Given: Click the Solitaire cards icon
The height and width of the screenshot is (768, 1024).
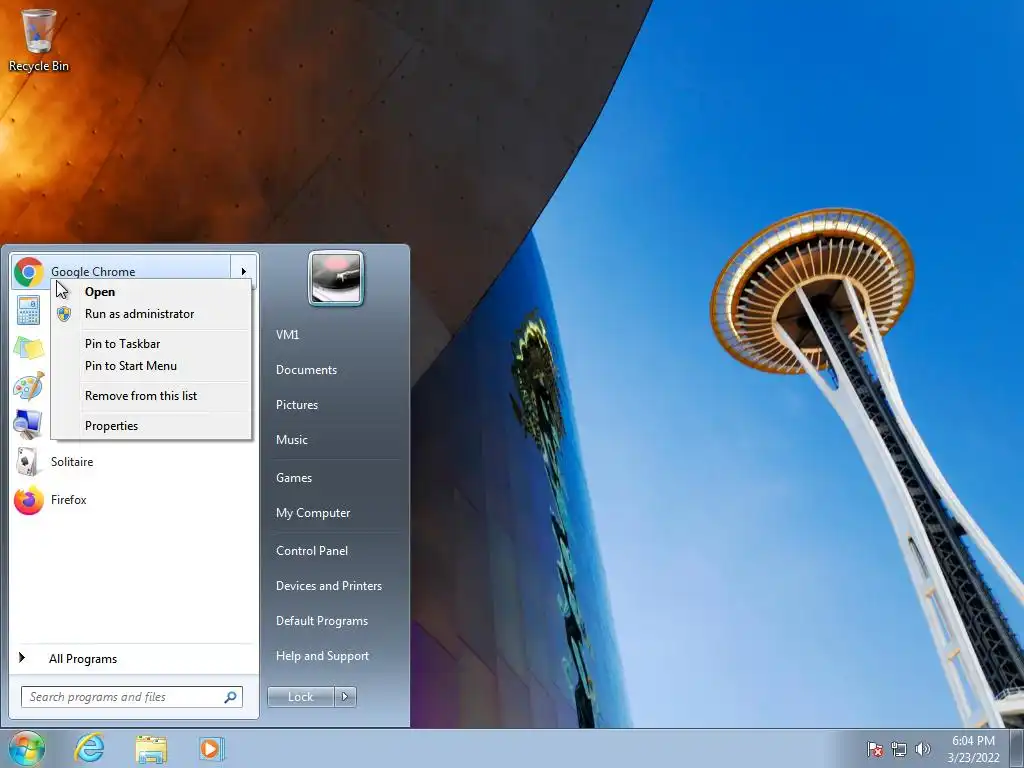Looking at the screenshot, I should [x=27, y=462].
